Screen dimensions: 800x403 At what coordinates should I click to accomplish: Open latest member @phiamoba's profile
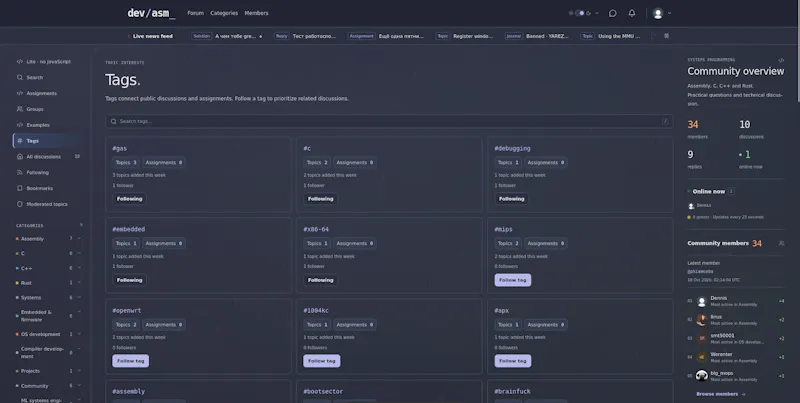point(700,271)
